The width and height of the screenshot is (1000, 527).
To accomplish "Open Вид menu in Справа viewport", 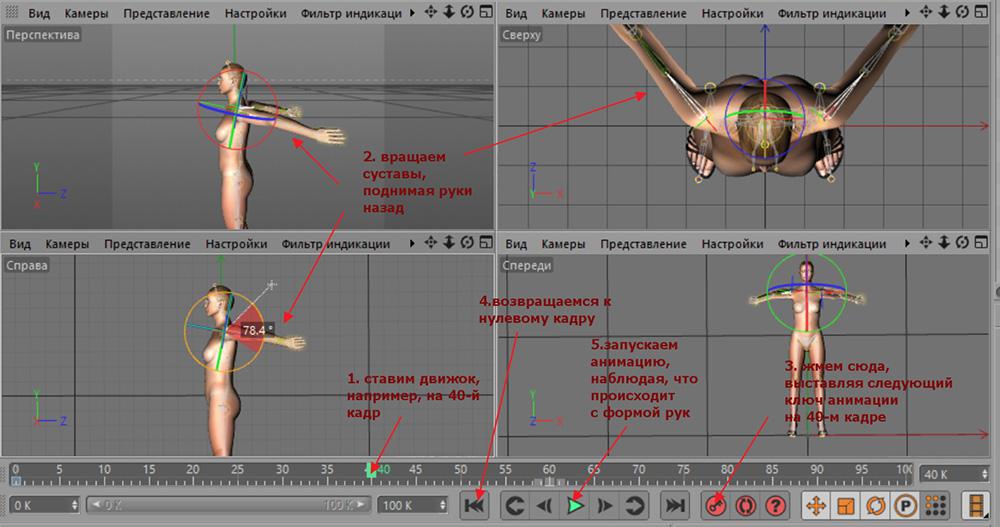I will click(x=20, y=244).
